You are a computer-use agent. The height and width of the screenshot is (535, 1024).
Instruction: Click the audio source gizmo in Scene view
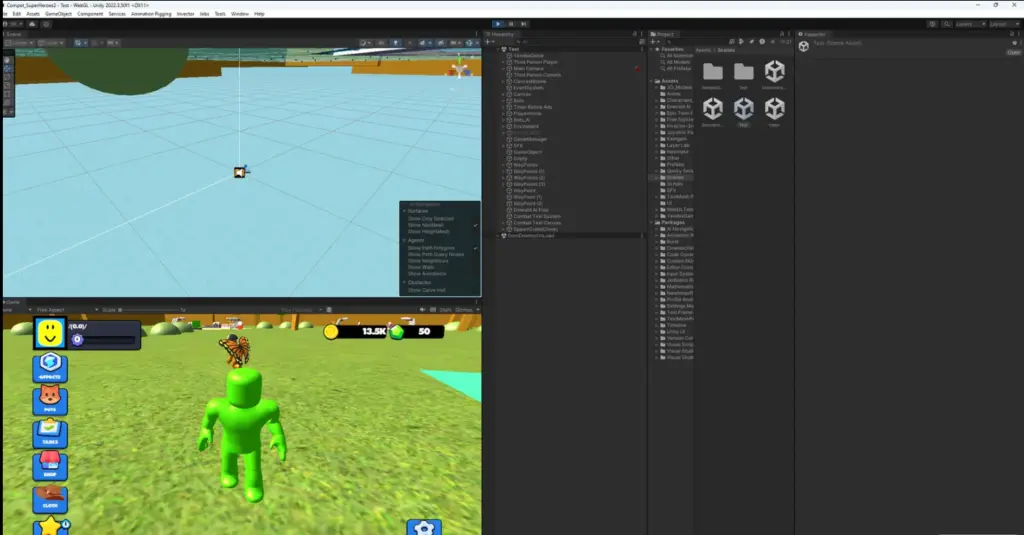point(241,172)
